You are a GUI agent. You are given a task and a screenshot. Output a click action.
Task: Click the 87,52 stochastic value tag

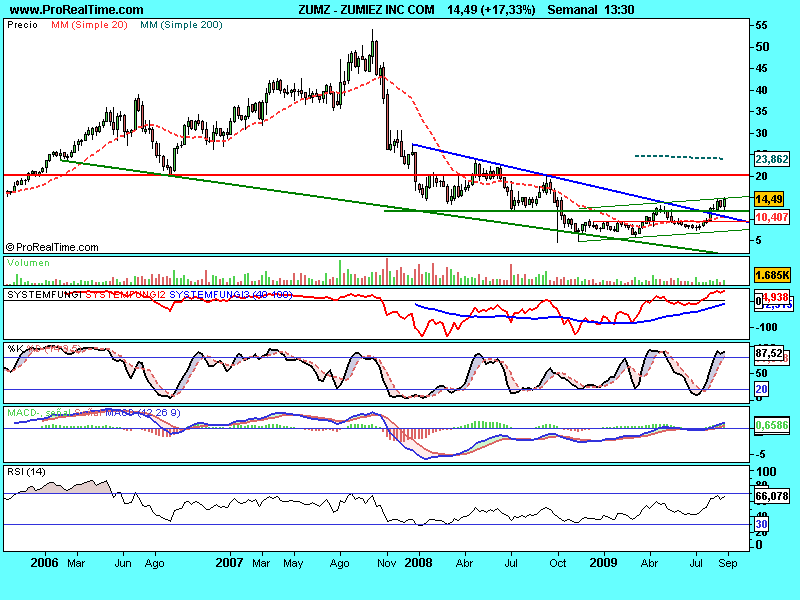[x=769, y=353]
